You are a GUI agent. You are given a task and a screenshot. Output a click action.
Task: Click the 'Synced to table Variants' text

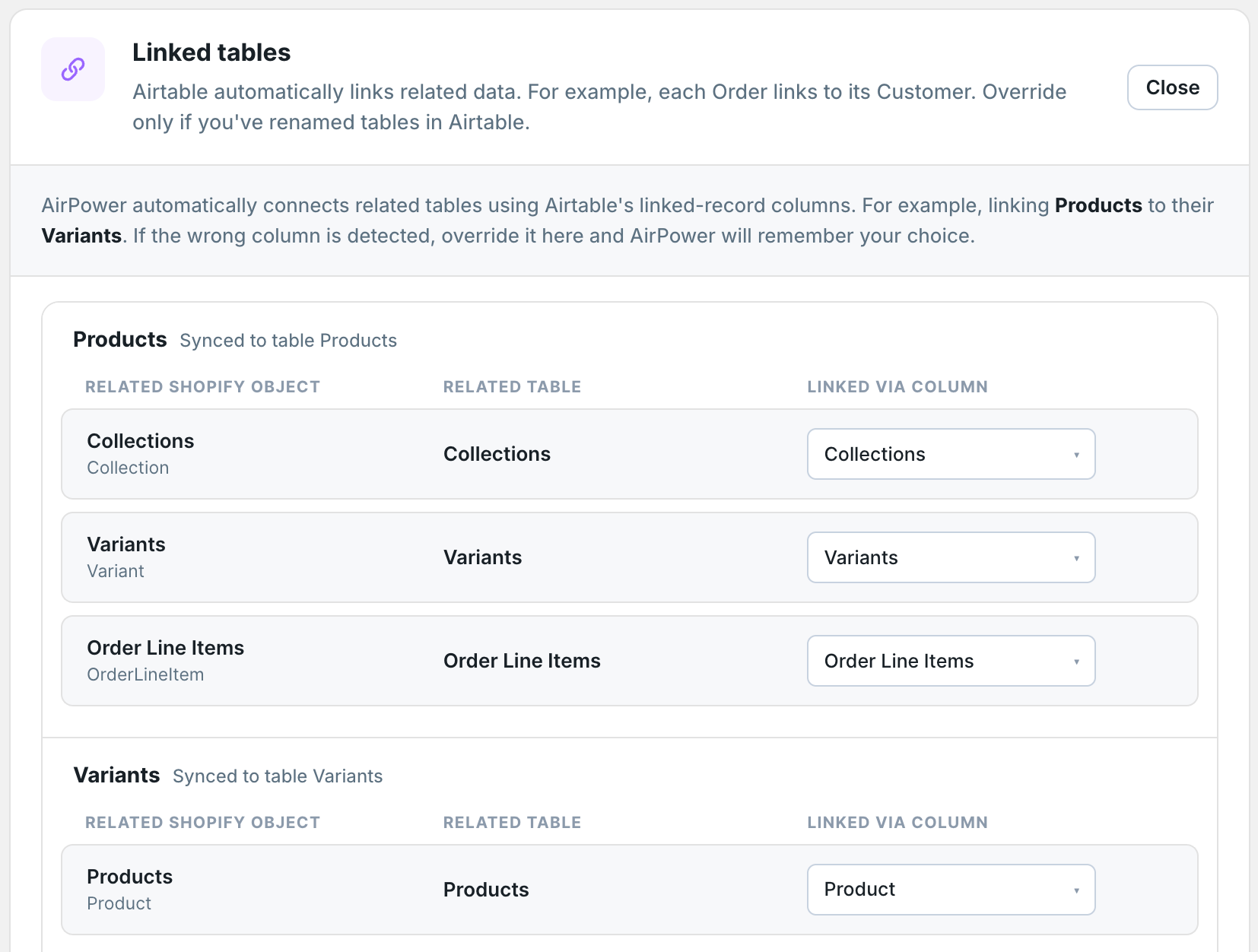[x=278, y=776]
